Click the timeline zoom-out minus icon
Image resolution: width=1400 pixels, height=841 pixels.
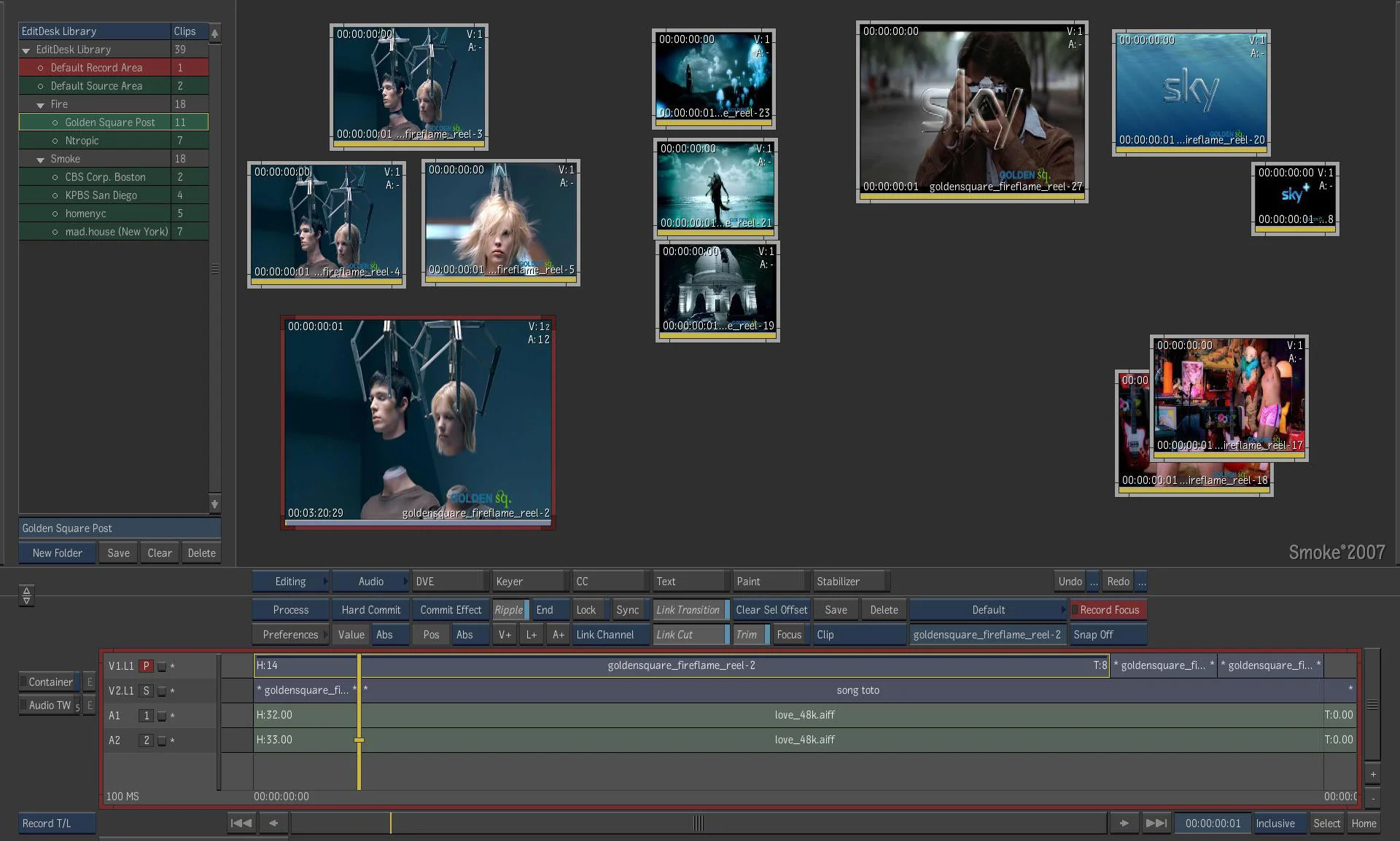click(1372, 798)
